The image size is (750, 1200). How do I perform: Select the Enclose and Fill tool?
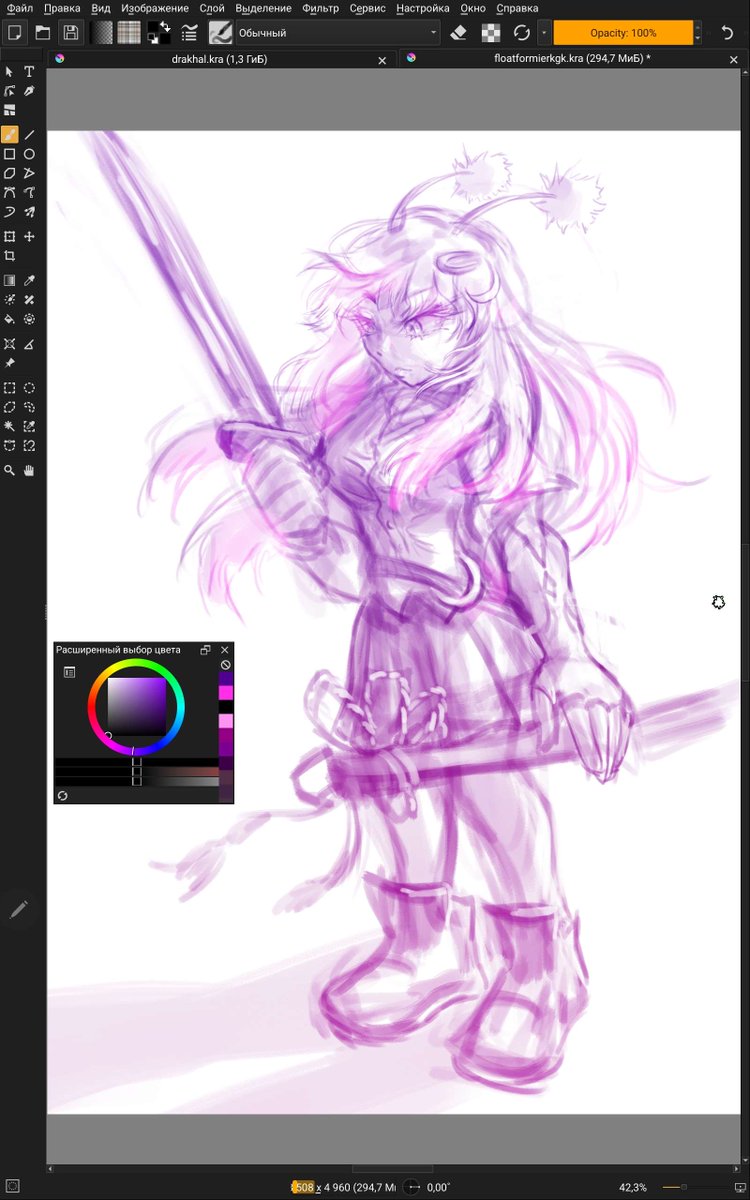(29, 319)
